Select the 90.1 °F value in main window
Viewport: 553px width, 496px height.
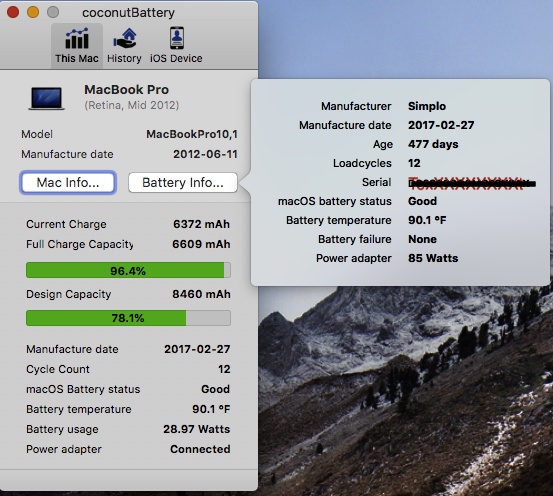click(x=211, y=409)
